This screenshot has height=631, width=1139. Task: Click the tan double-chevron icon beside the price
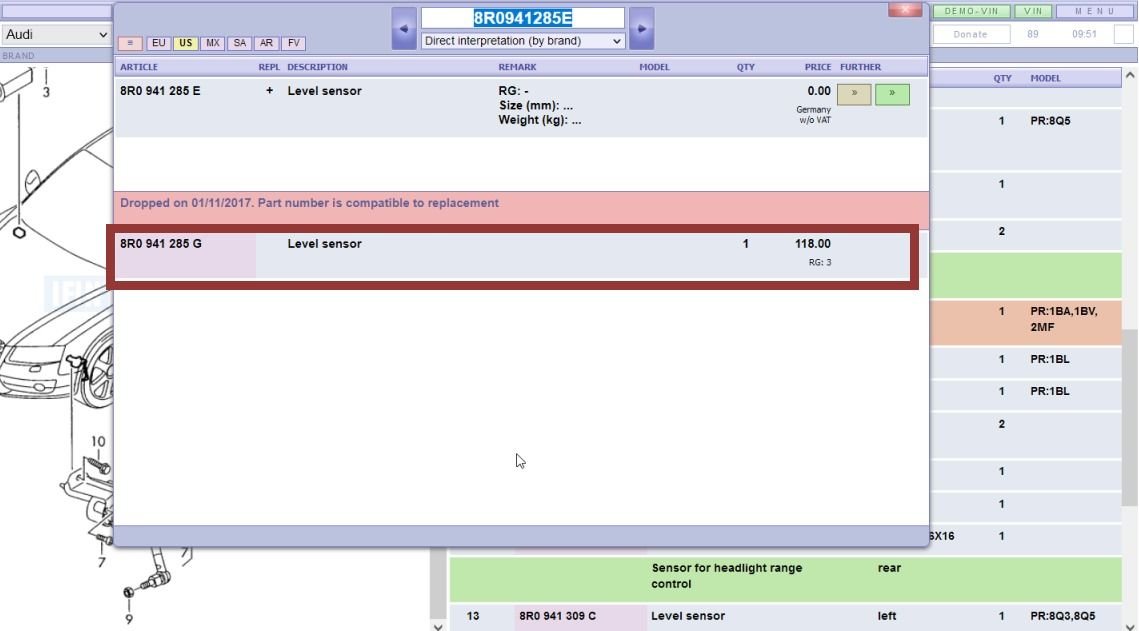pos(854,92)
